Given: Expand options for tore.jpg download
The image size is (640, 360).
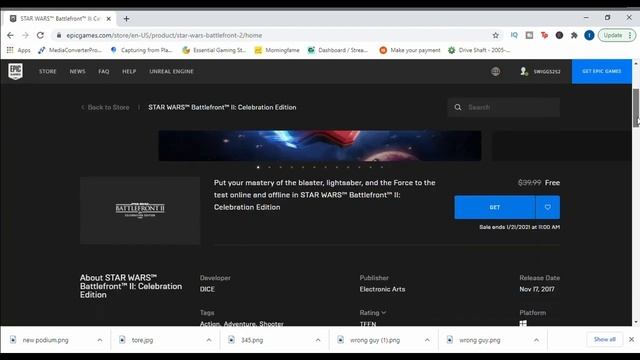Looking at the screenshot, I should click(209, 340).
